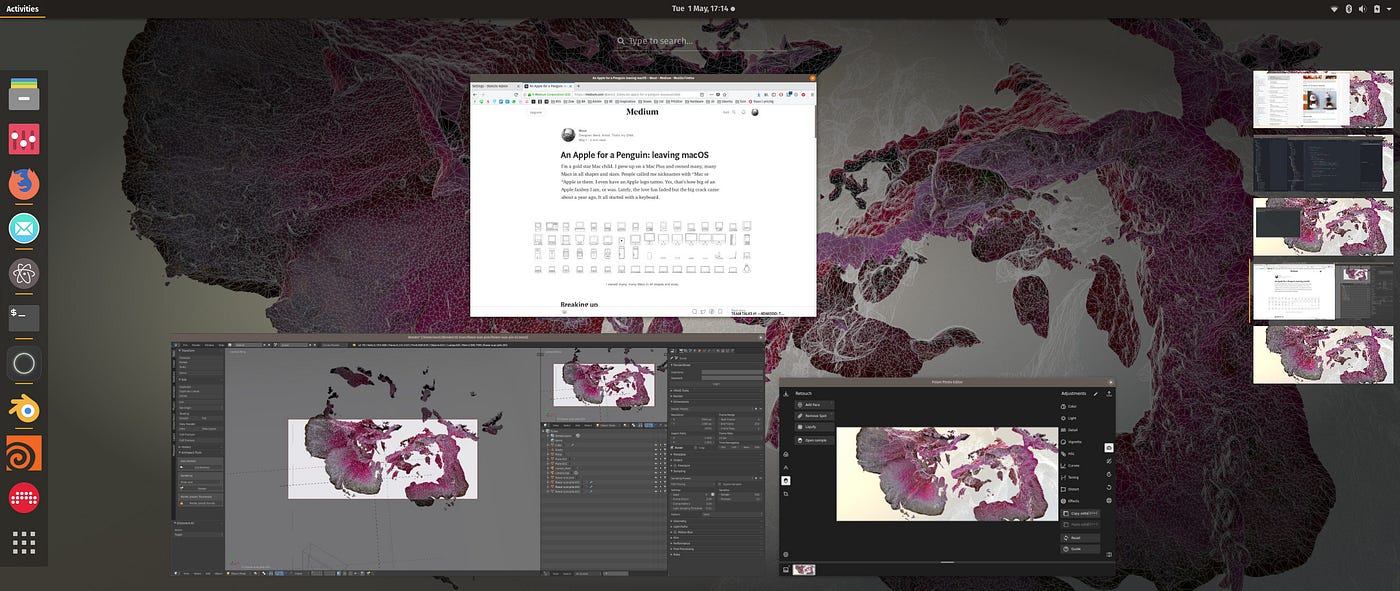Image resolution: width=1400 pixels, height=591 pixels.
Task: Select the highlighted current workspace thumbnail
Action: coord(1323,290)
